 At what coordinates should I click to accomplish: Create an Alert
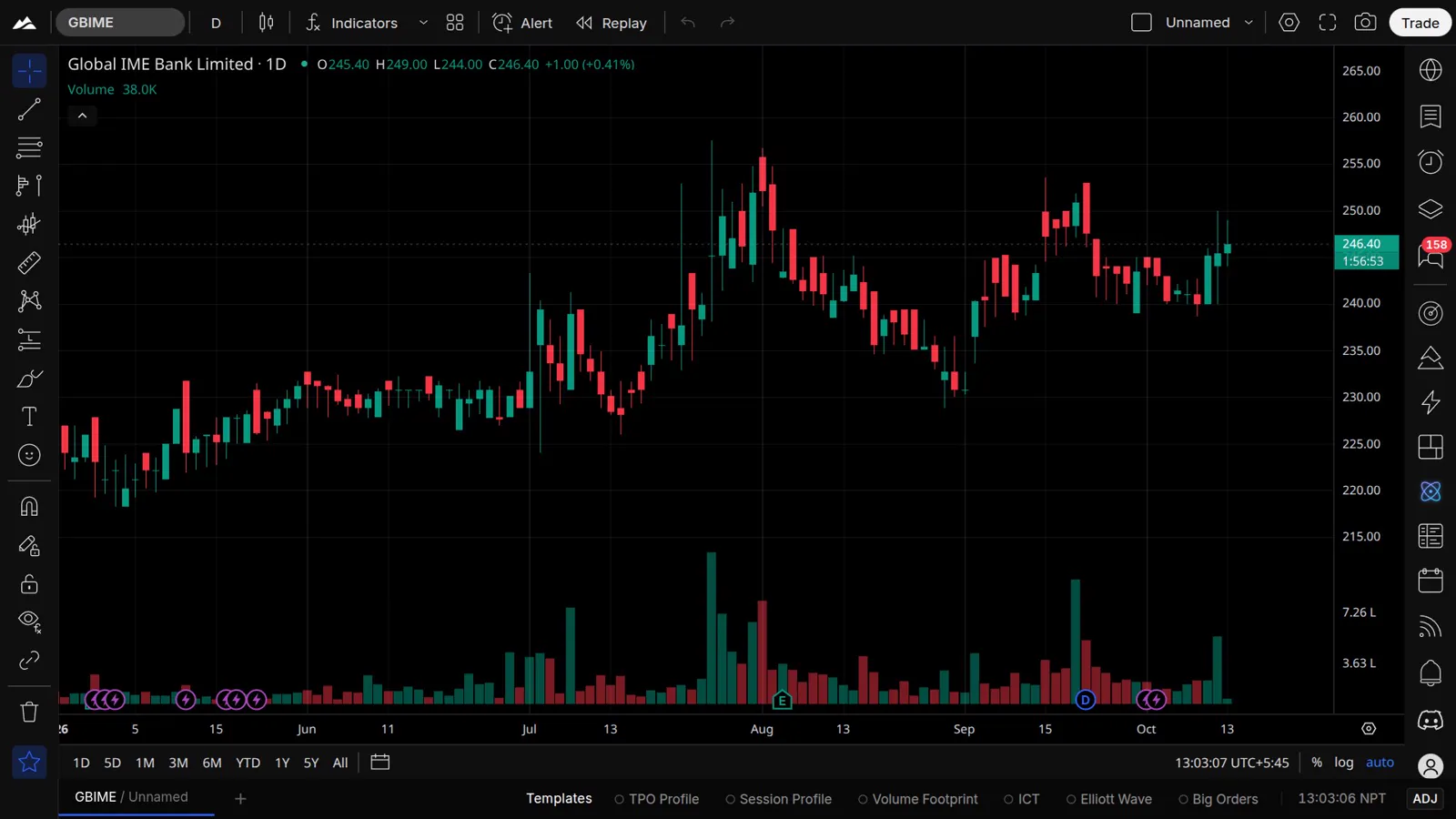[522, 23]
